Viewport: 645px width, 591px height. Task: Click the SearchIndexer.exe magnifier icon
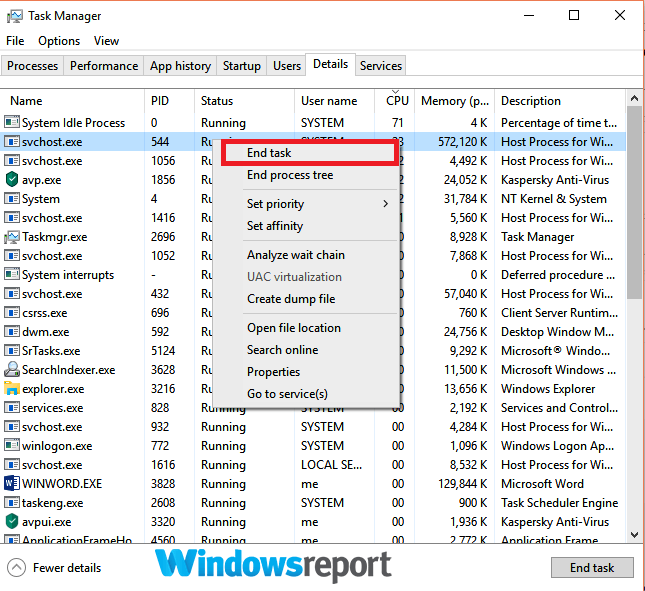coord(12,369)
